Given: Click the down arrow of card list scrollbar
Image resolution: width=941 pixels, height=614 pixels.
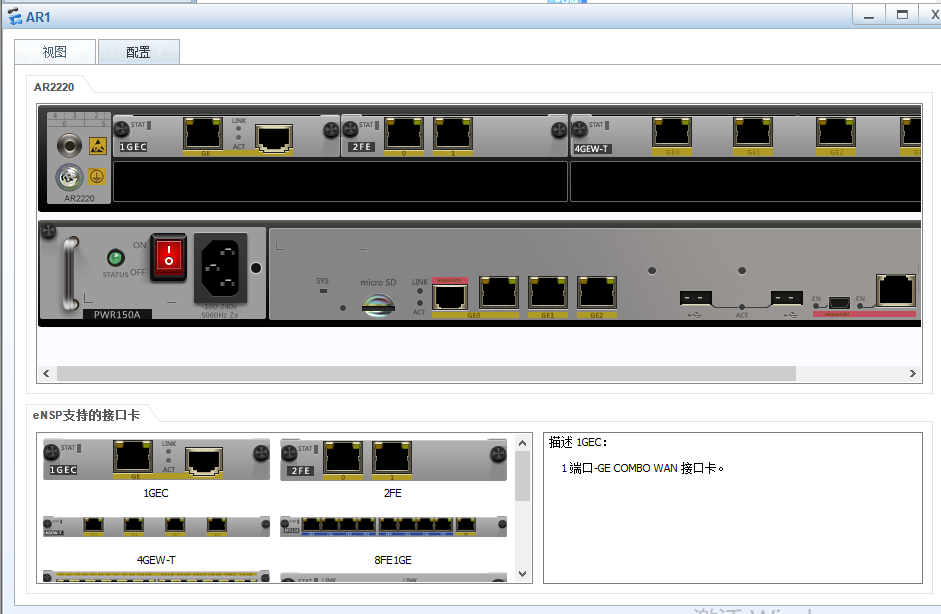Looking at the screenshot, I should pyautogui.click(x=523, y=574).
